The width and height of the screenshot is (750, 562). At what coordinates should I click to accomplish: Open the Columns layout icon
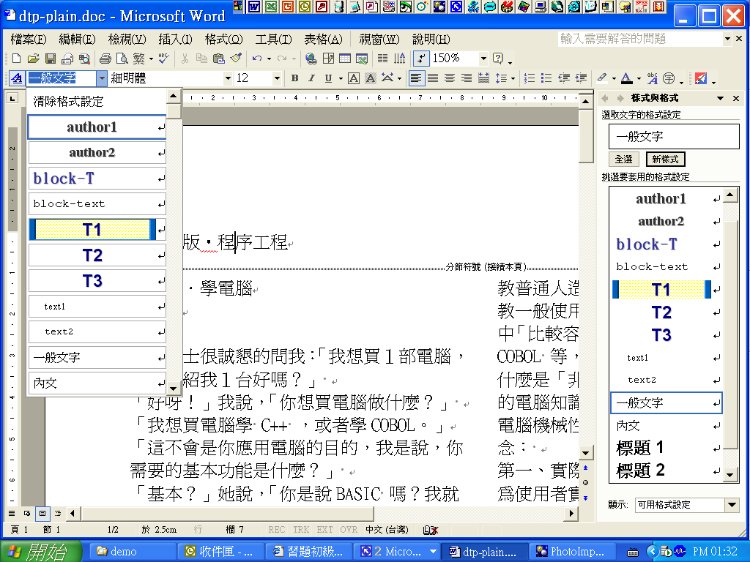(x=383, y=59)
